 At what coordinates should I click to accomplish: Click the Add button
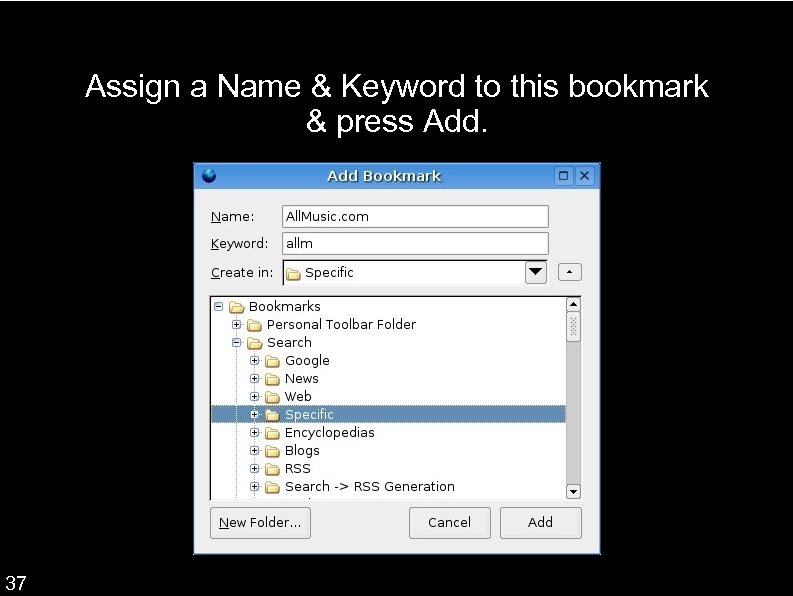point(541,523)
